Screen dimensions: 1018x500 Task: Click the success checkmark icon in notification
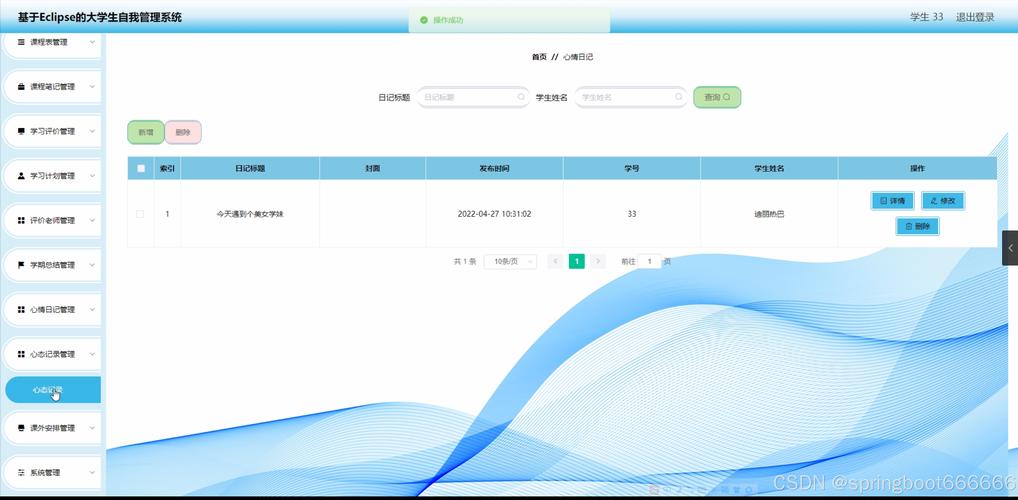(424, 20)
